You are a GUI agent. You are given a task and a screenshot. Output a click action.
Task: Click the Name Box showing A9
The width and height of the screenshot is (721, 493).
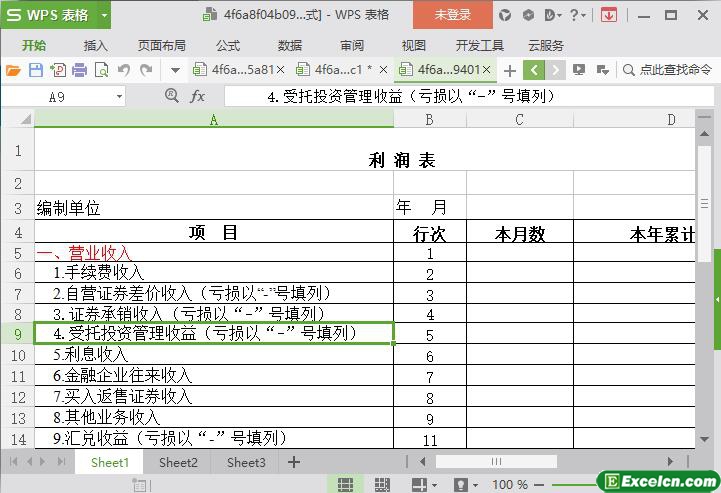click(x=57, y=97)
